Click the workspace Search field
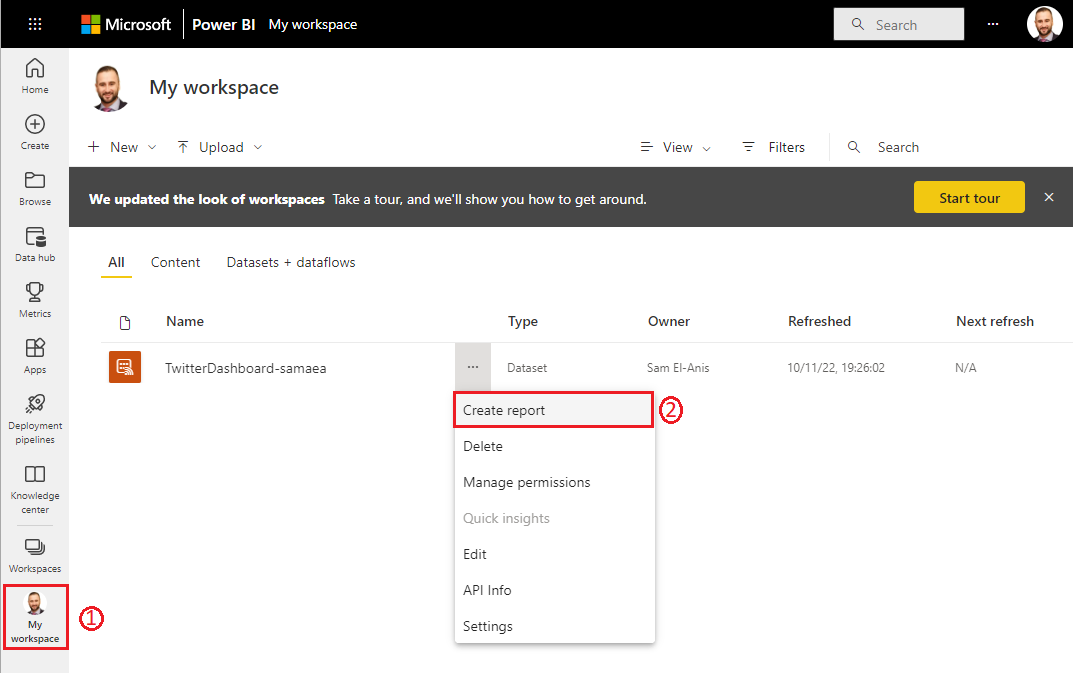Screen dimensions: 1073x673 click(x=898, y=147)
